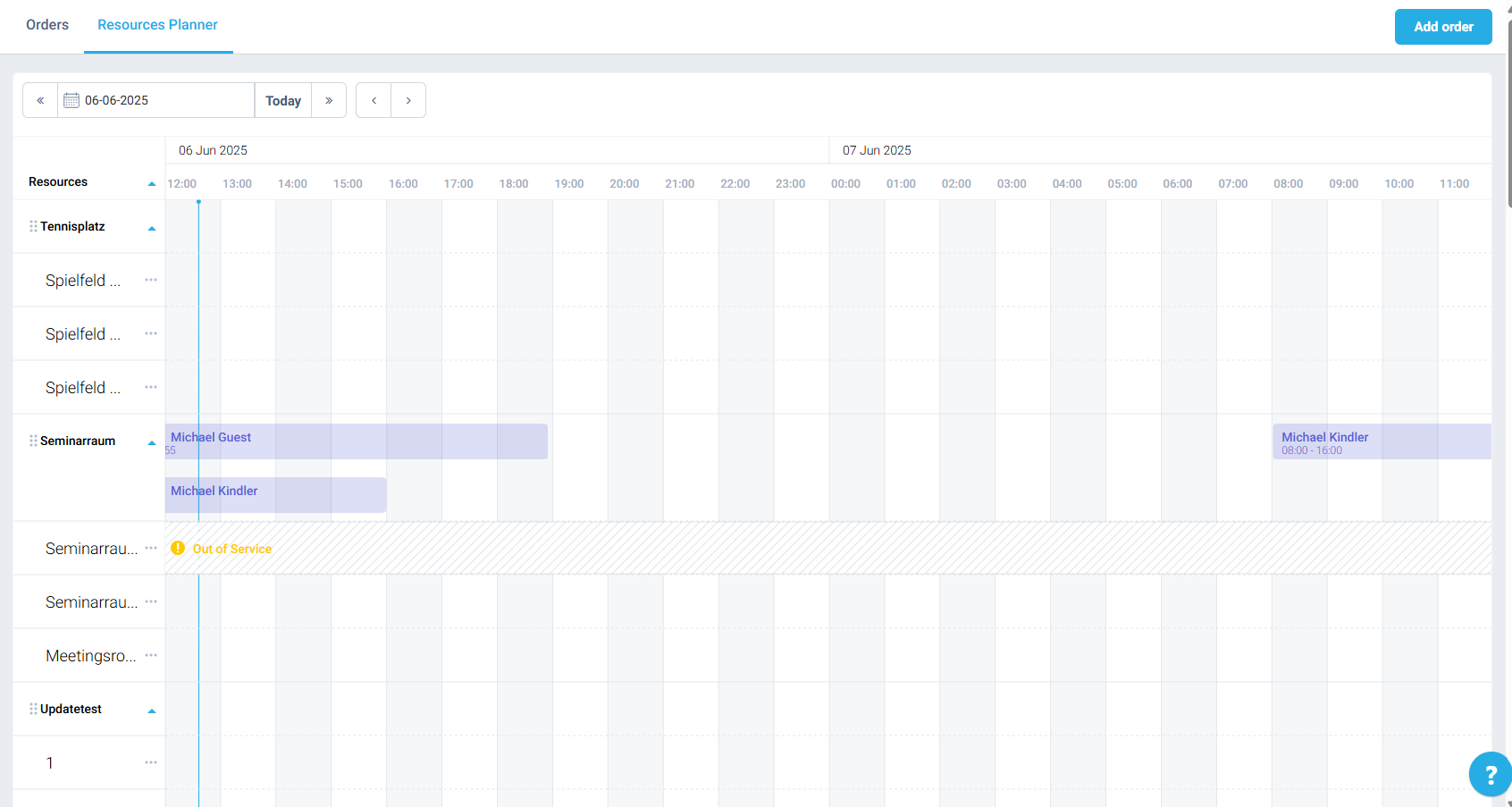Click the 07 Jun 2025 date header

pos(877,150)
